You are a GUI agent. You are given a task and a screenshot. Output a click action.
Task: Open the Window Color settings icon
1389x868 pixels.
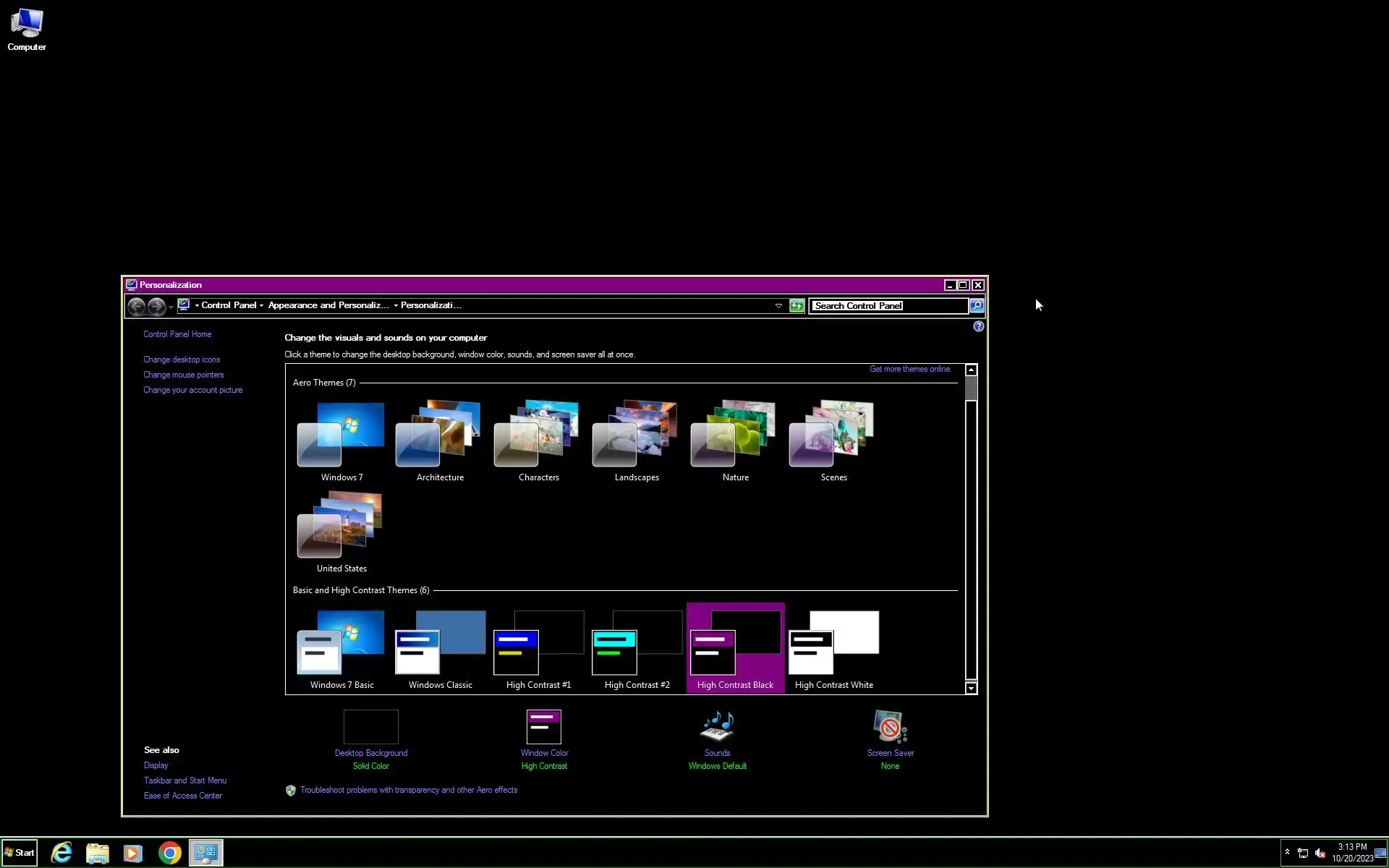[x=544, y=727]
